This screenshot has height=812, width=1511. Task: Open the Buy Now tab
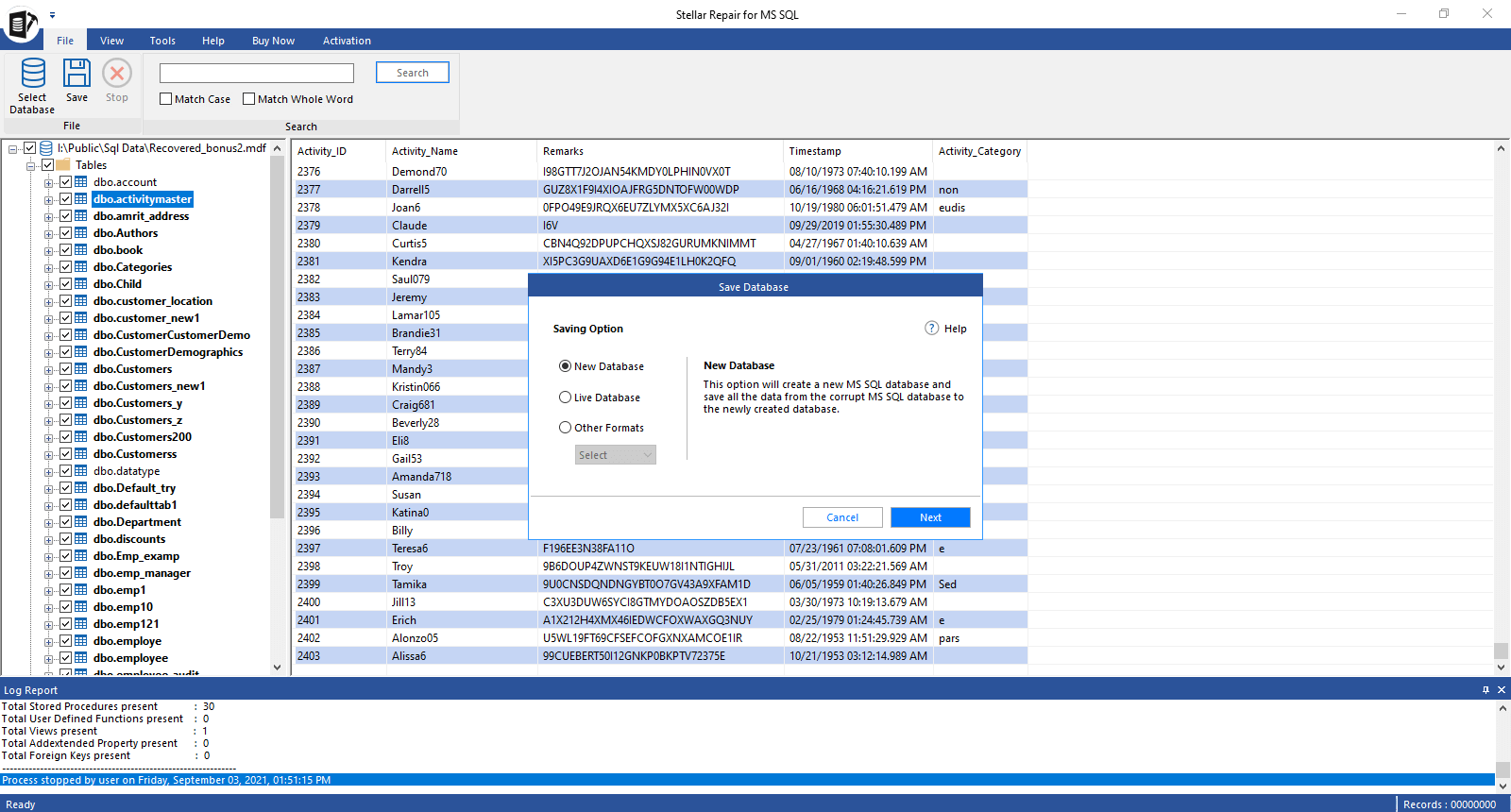[x=273, y=41]
